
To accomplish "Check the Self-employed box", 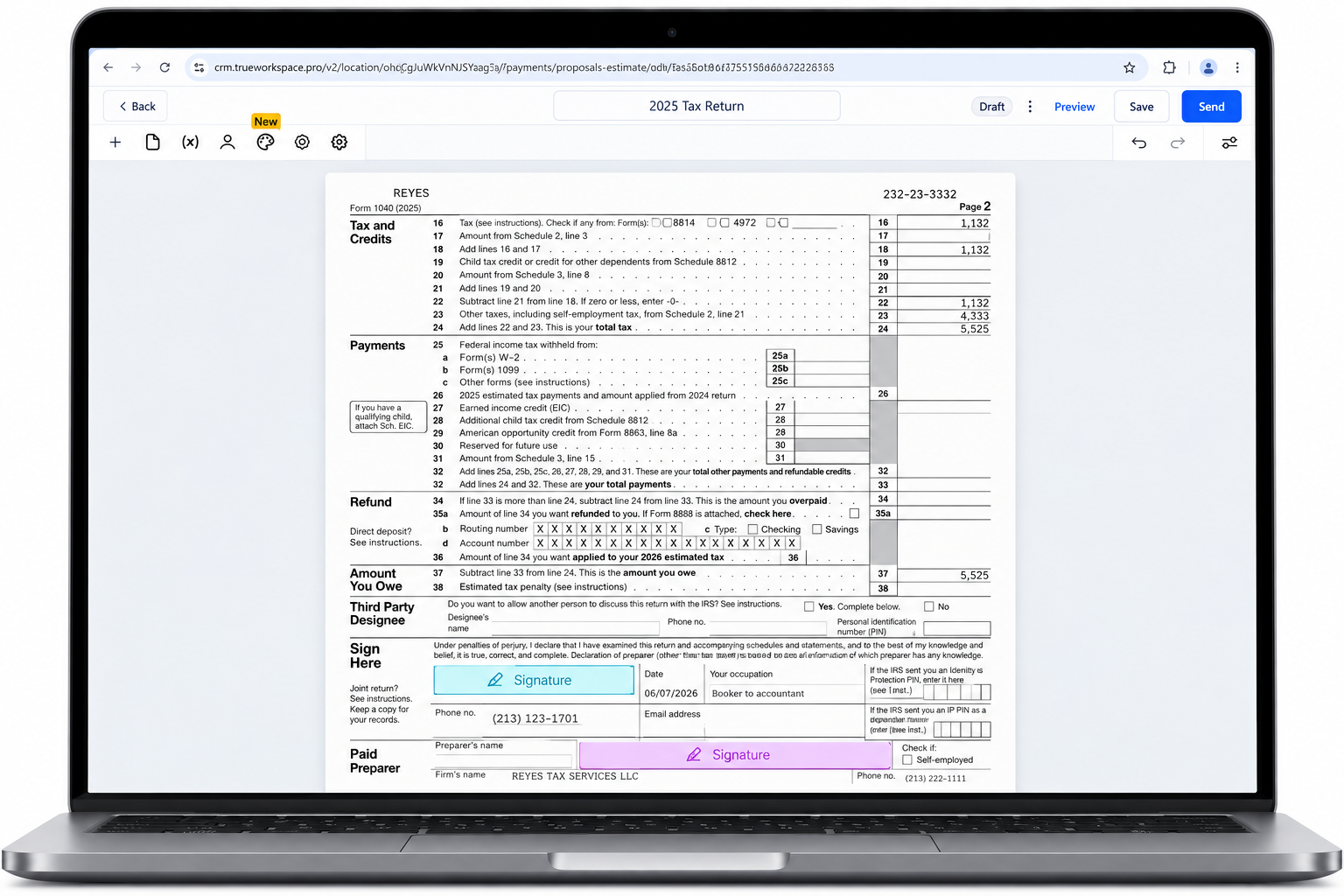I will 907,759.
